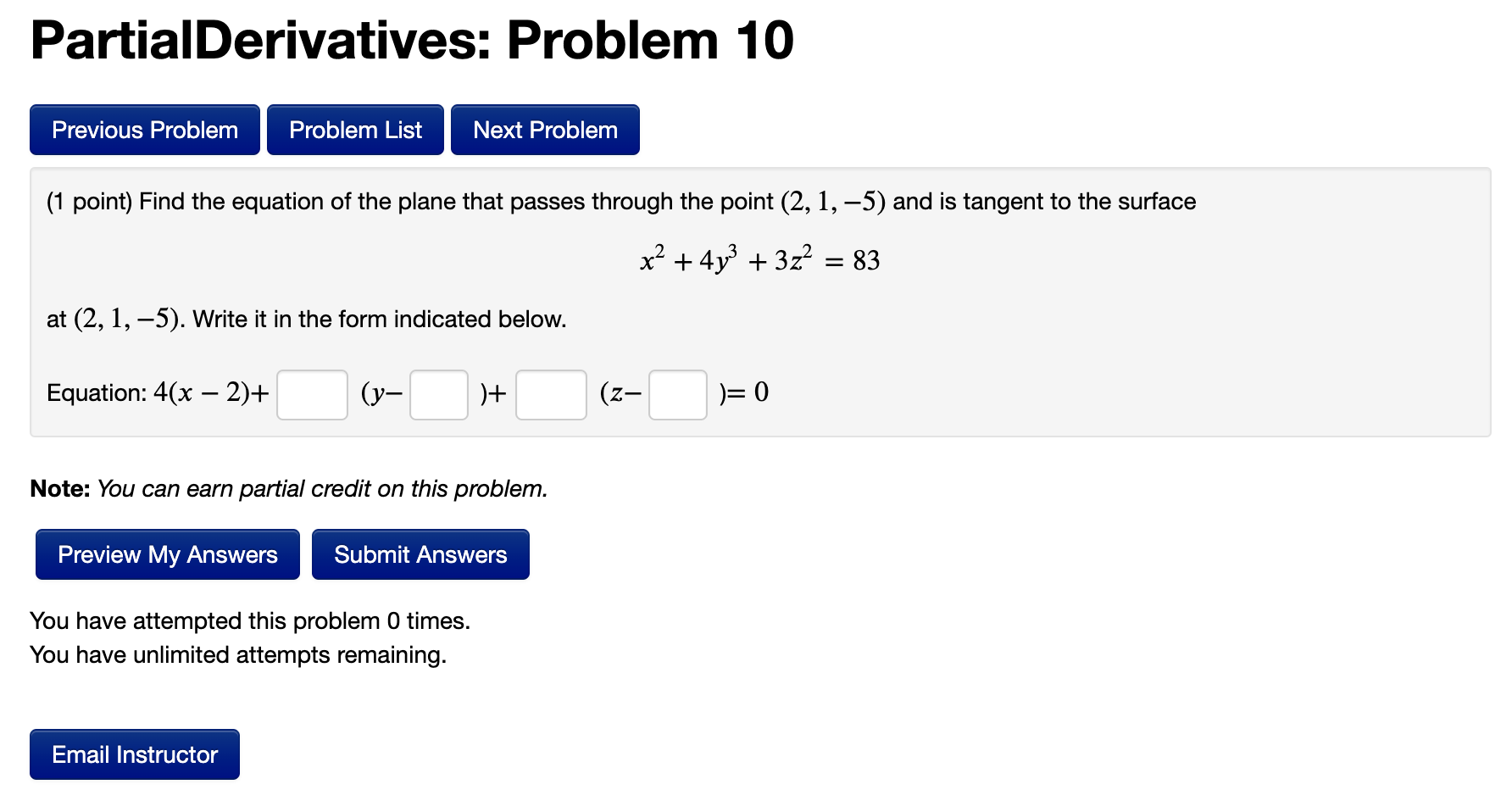1512x812 pixels.
Task: Submit Answers for grading
Action: click(x=420, y=553)
